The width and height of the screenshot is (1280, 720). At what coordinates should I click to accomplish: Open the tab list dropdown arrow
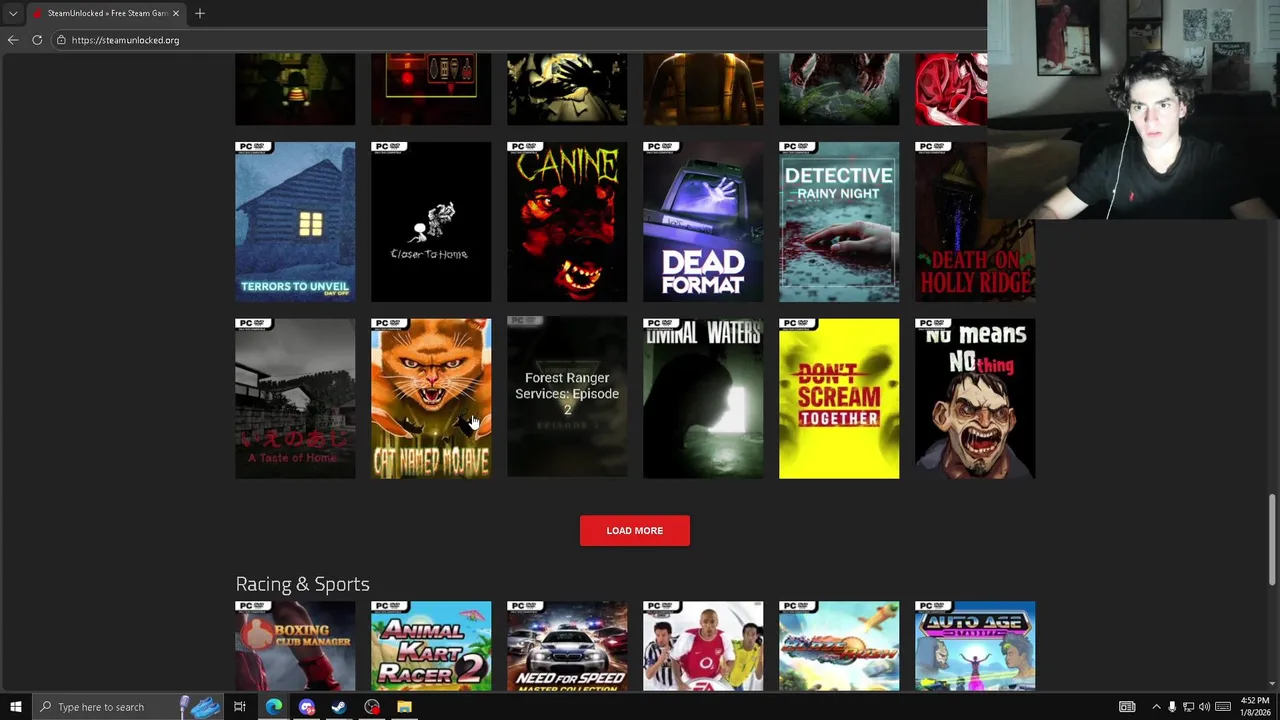[13, 13]
